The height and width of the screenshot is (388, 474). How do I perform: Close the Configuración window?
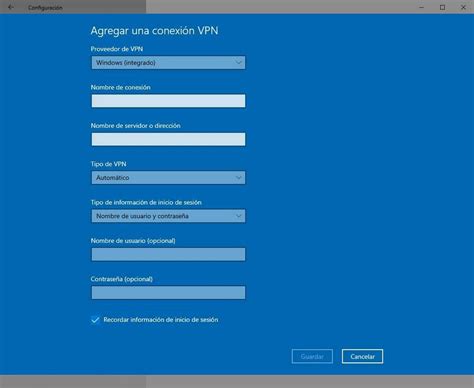click(x=463, y=7)
